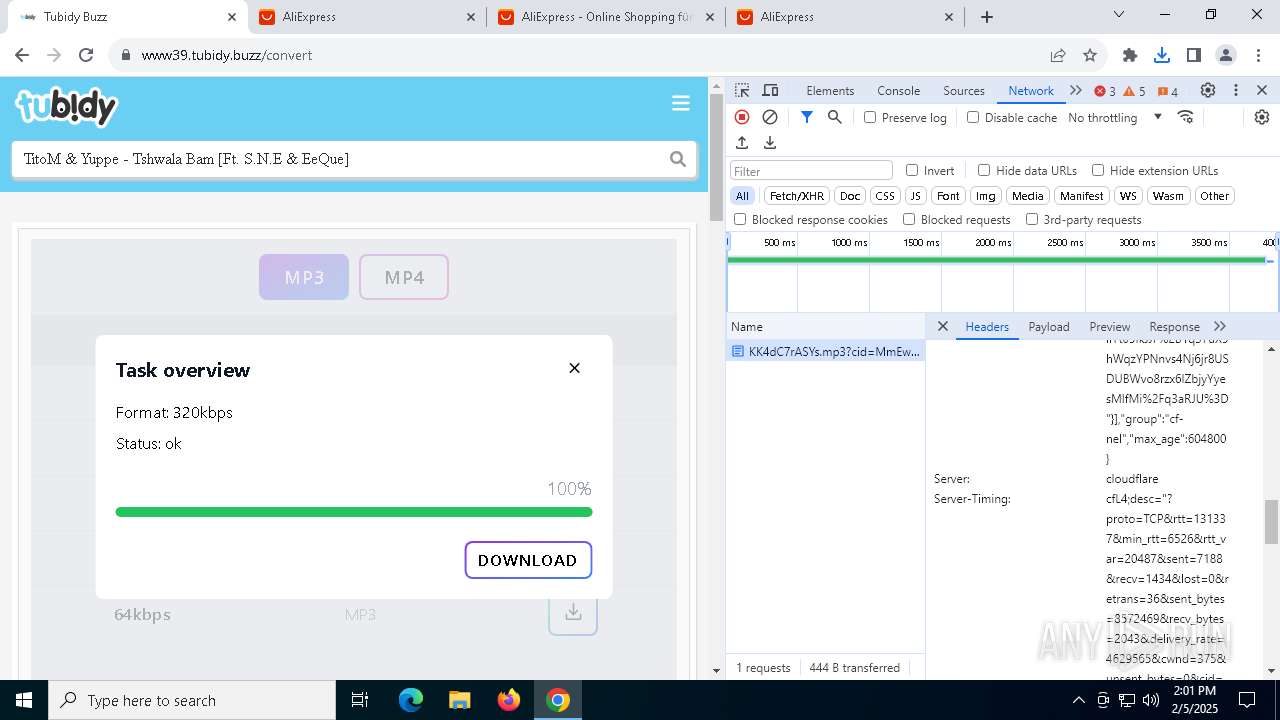Click the DevTools headers pane scrollbar

pos(1272,522)
